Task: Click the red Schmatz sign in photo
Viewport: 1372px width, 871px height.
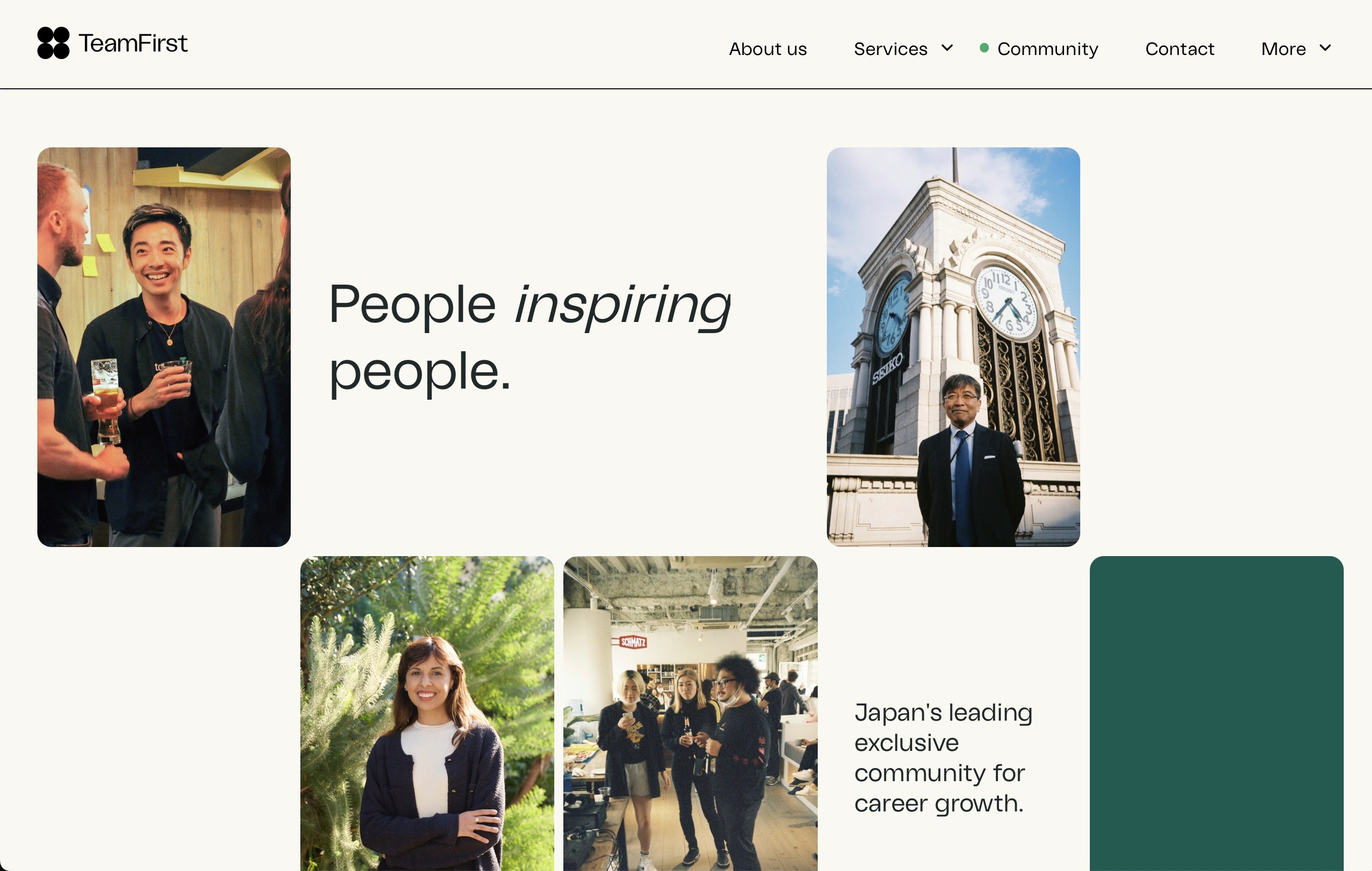Action: point(632,642)
